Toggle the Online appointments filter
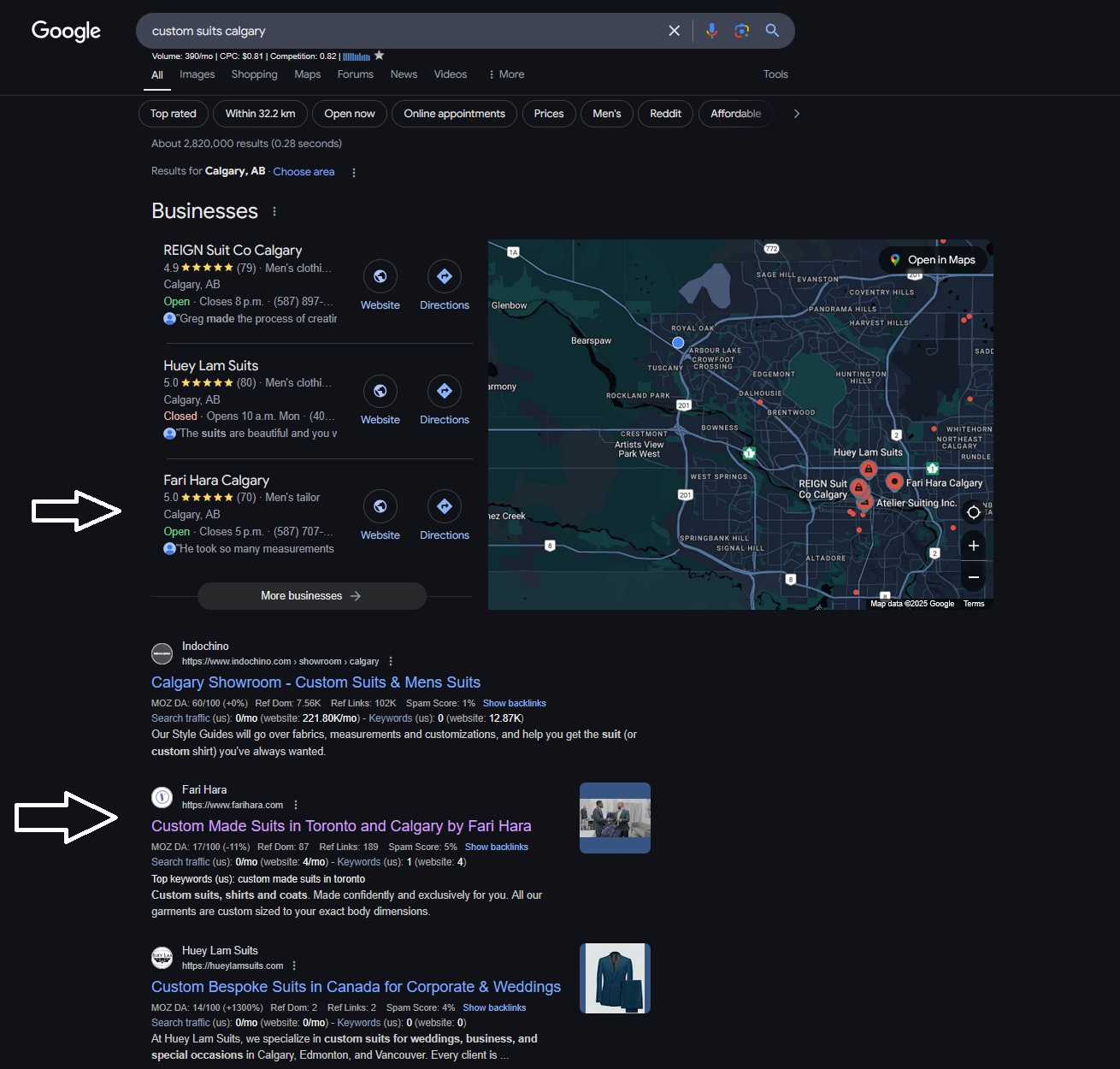 (x=454, y=114)
